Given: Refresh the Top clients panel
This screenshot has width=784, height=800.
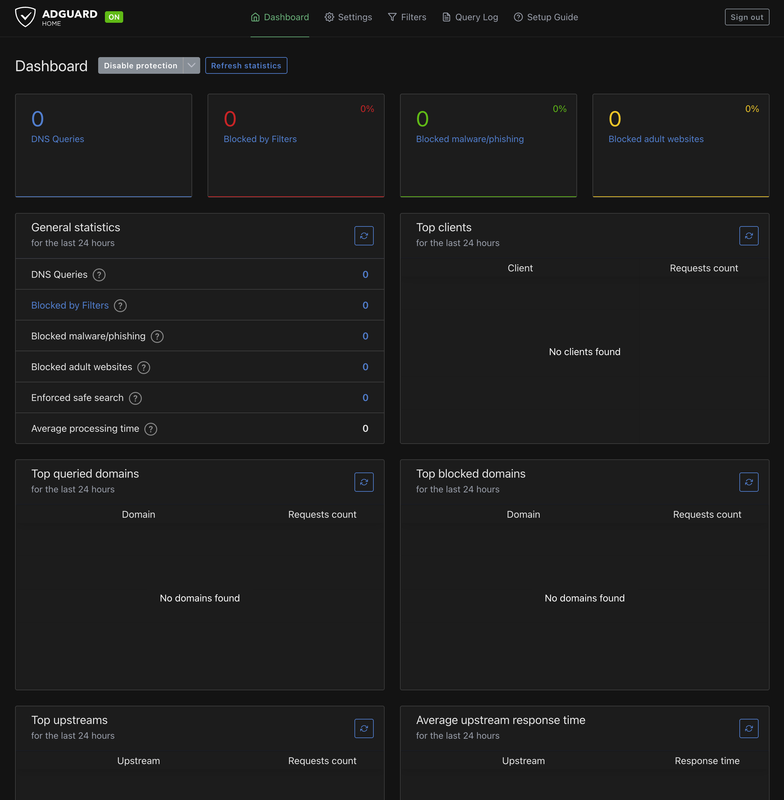Looking at the screenshot, I should click(x=749, y=235).
